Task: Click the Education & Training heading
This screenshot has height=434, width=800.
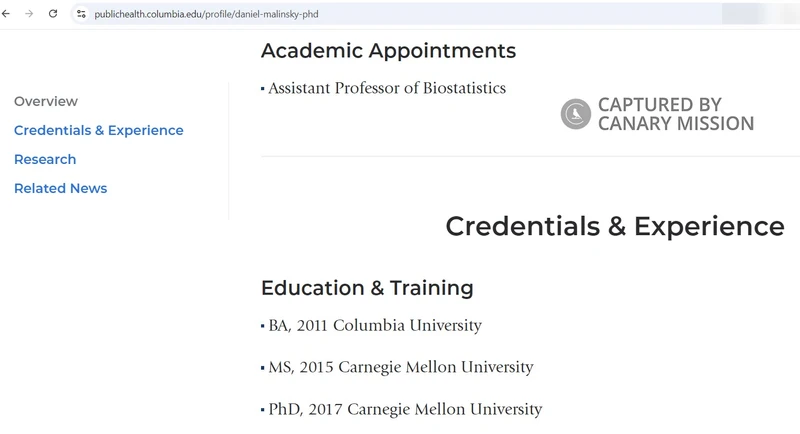Action: (367, 288)
